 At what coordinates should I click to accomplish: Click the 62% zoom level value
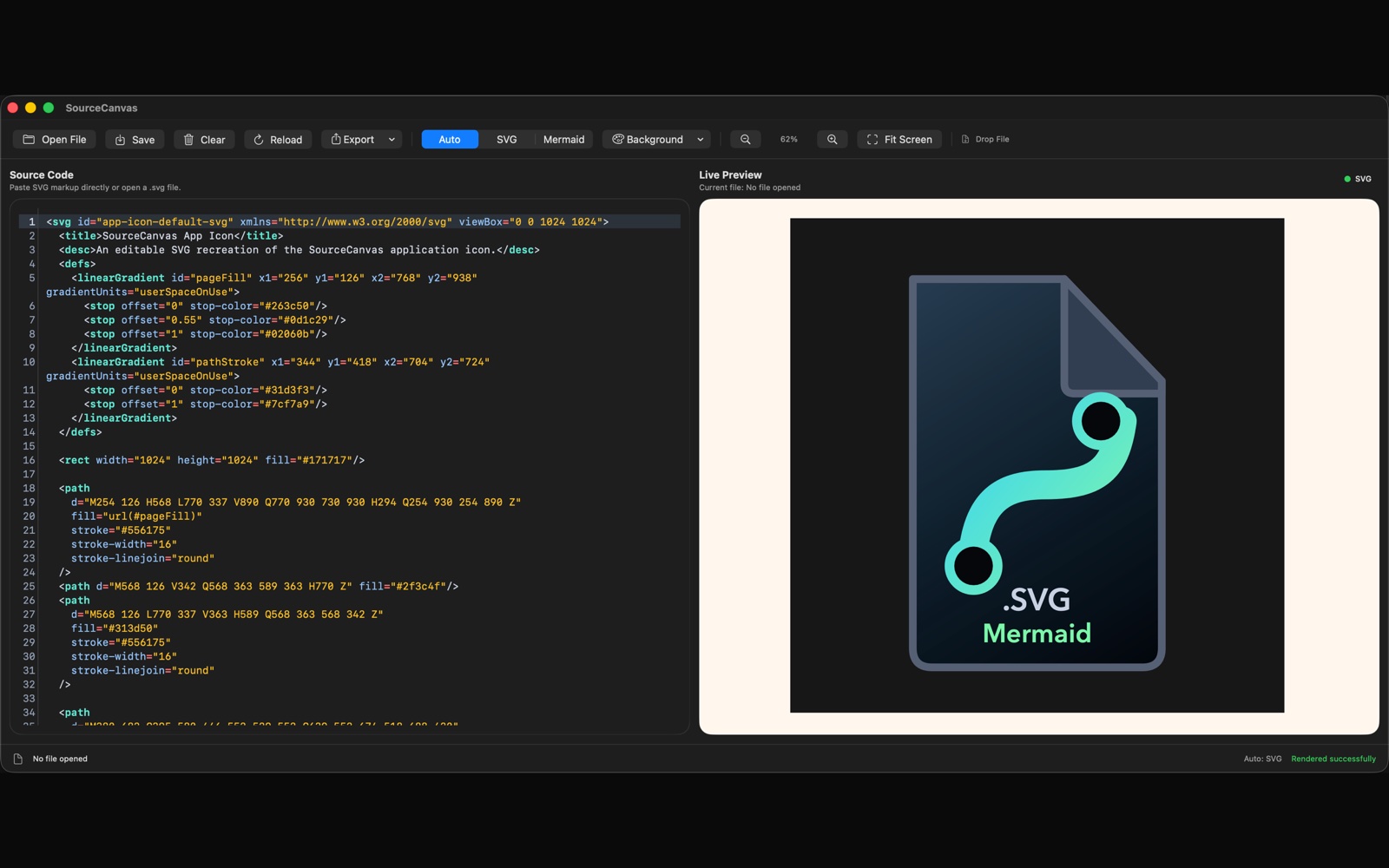pyautogui.click(x=788, y=139)
